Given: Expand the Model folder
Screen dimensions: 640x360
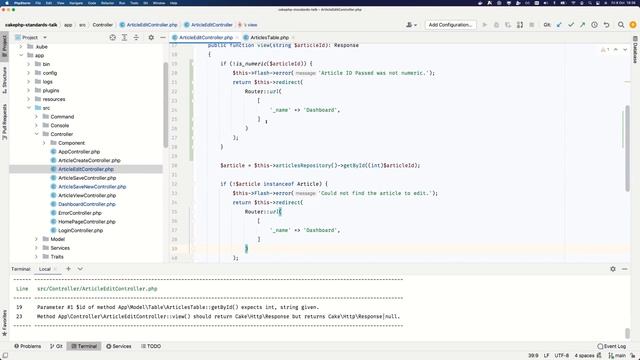Looking at the screenshot, I should point(36,239).
